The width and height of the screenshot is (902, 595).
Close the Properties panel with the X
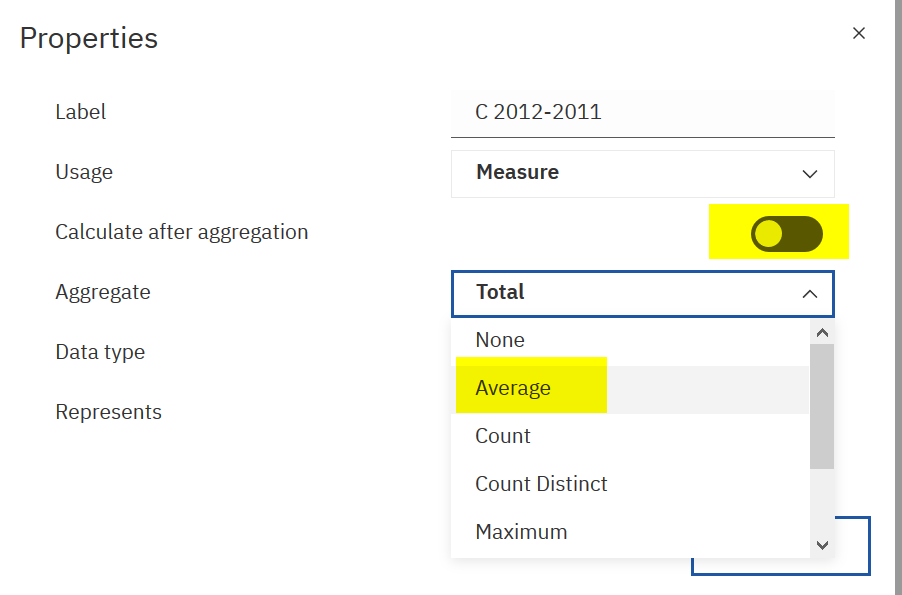tap(858, 33)
